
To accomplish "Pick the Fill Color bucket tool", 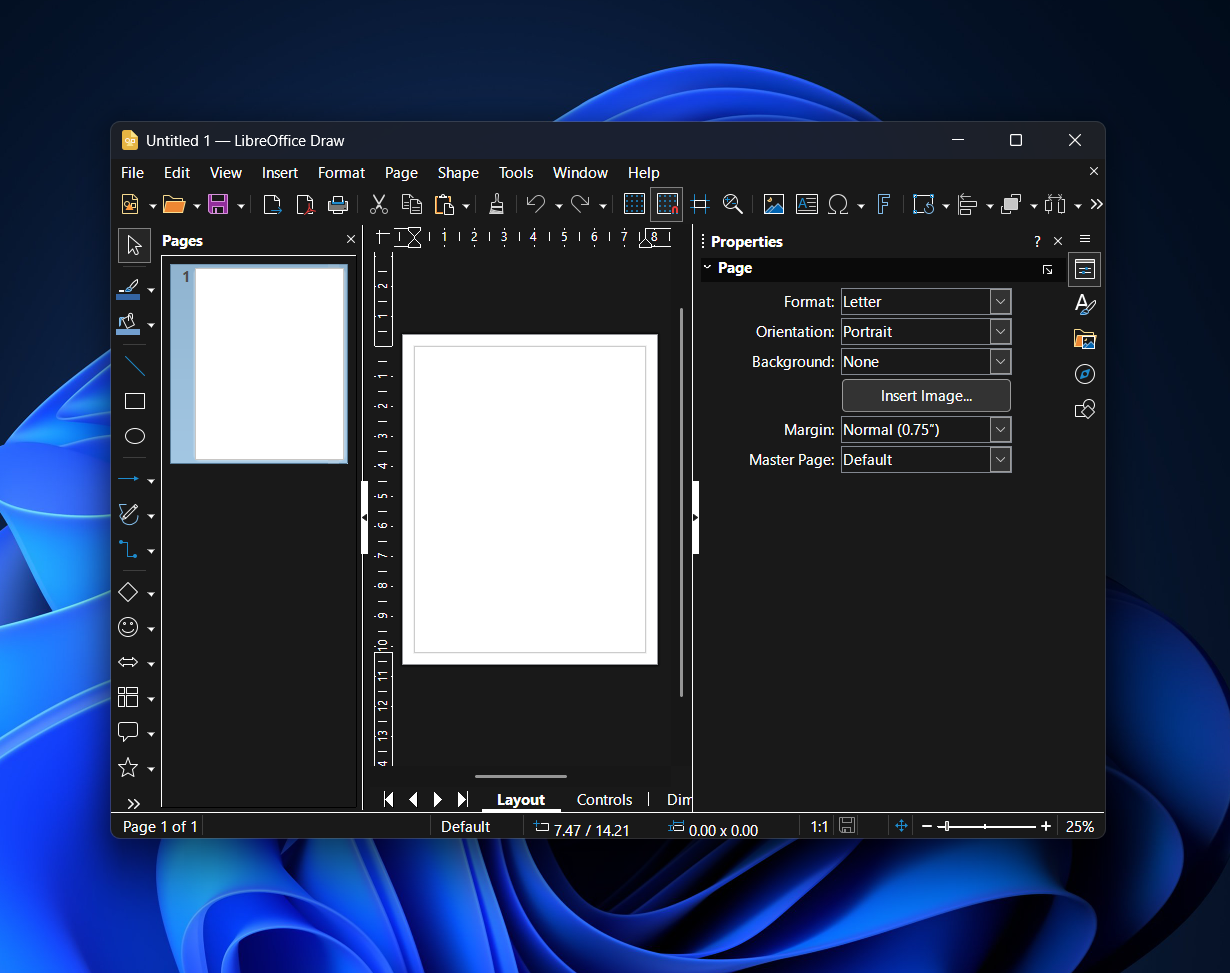I will [x=129, y=324].
